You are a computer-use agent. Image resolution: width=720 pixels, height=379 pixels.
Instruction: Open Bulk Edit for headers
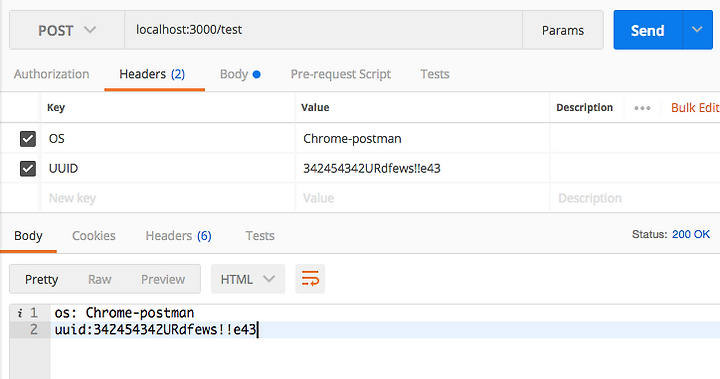tap(695, 107)
